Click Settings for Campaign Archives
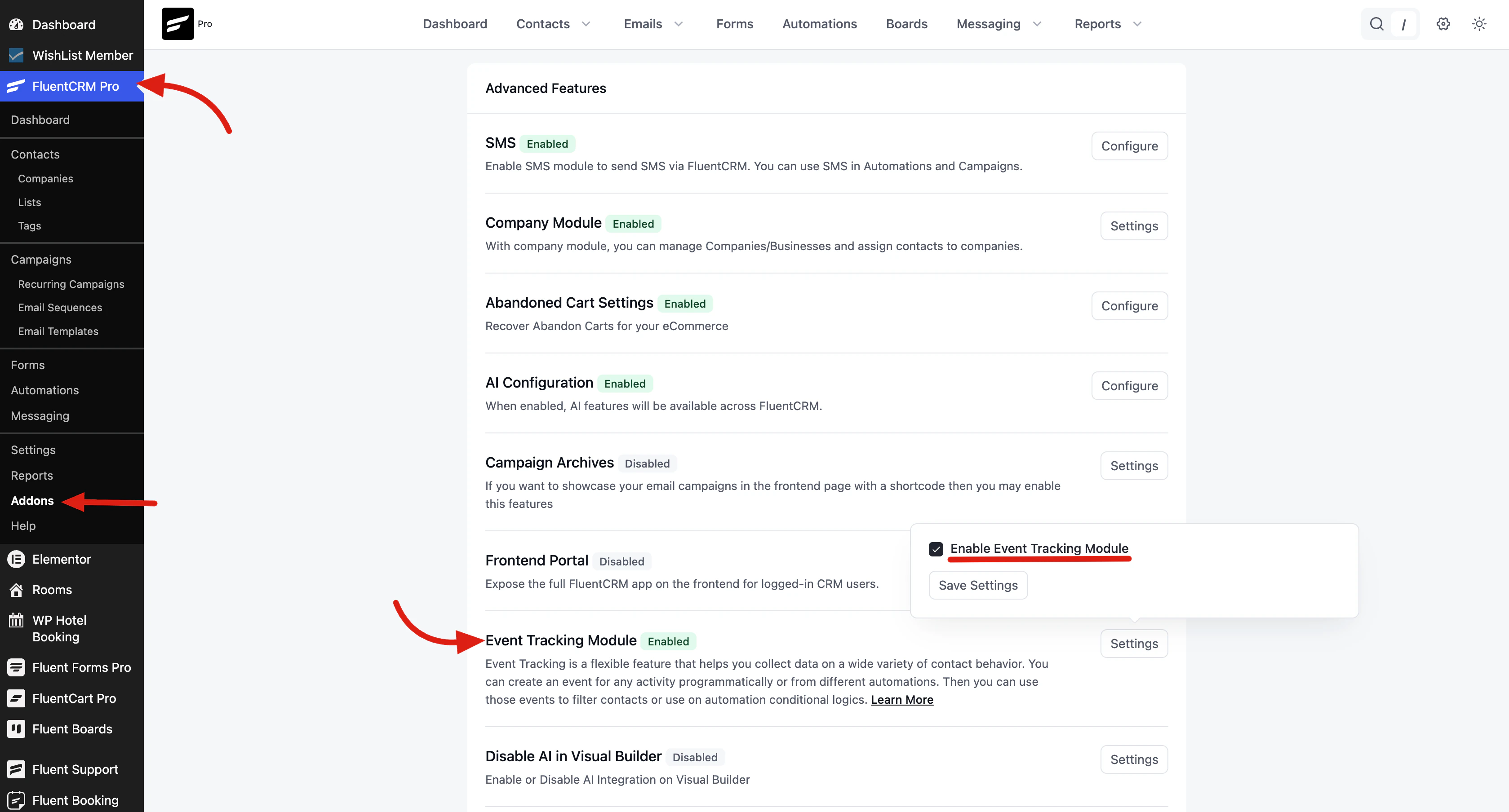This screenshot has height=812, width=1509. pos(1134,465)
